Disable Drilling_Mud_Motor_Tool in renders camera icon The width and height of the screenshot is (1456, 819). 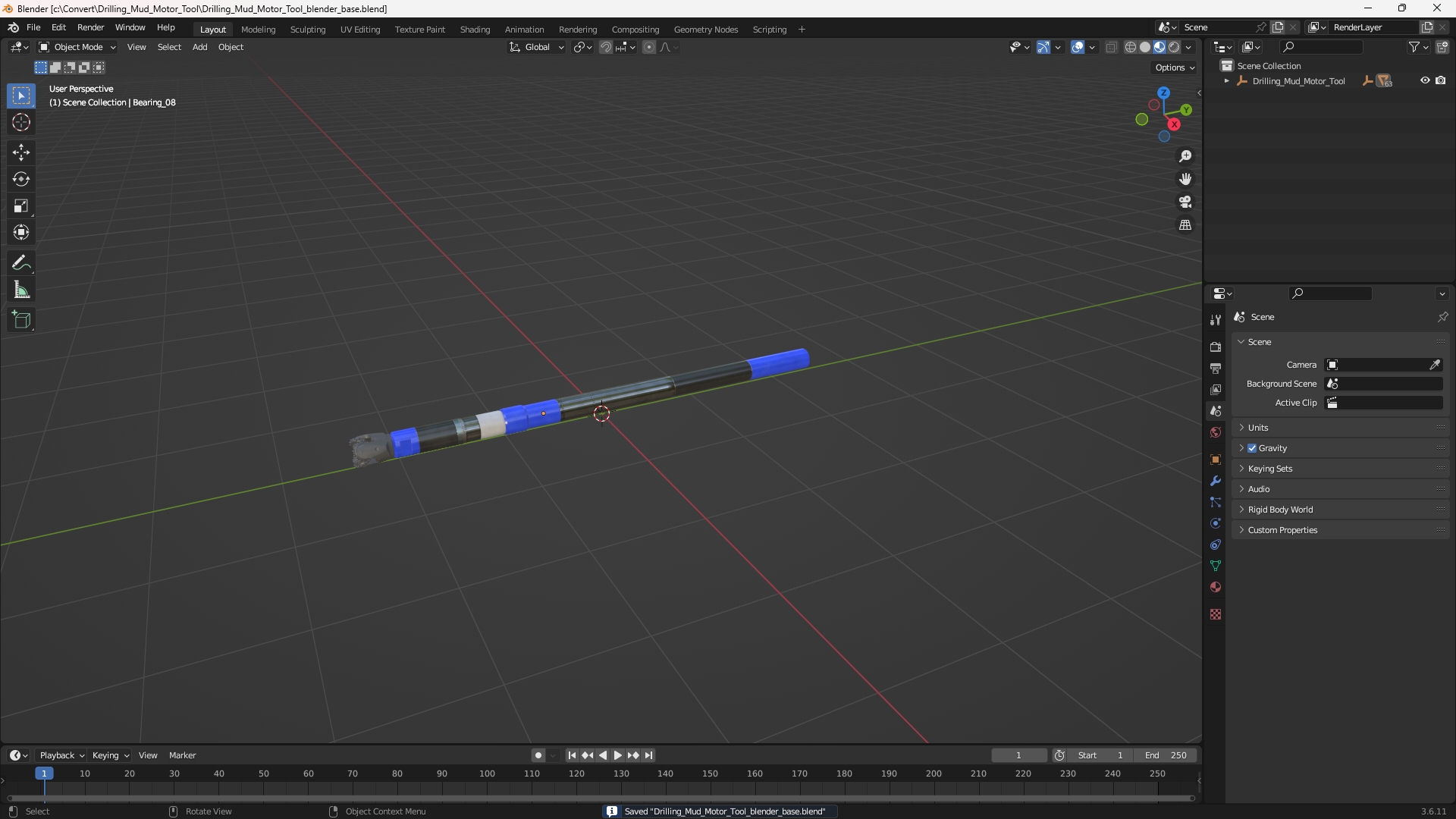click(x=1441, y=80)
